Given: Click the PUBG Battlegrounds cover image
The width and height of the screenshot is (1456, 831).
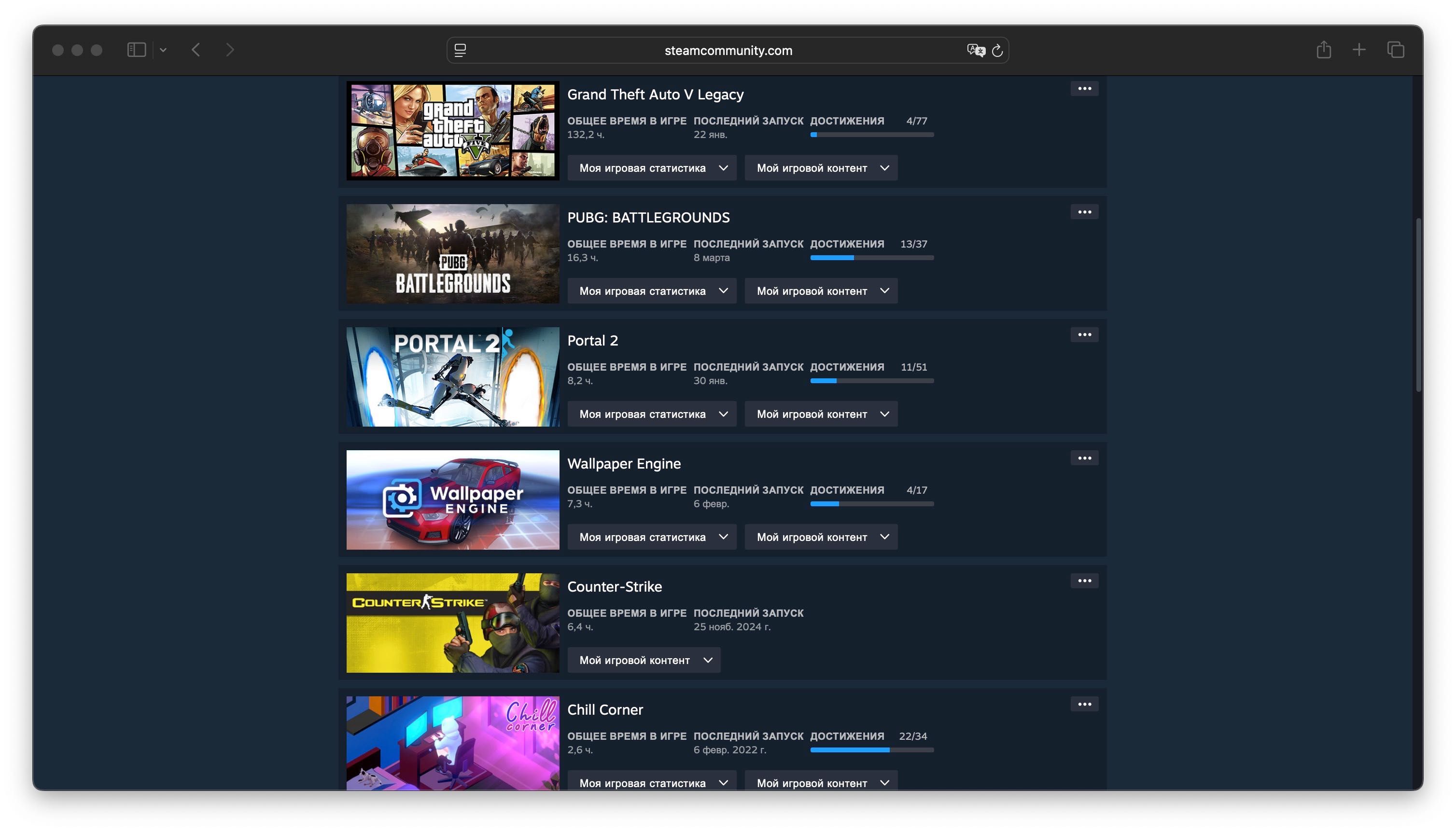Looking at the screenshot, I should pos(453,254).
